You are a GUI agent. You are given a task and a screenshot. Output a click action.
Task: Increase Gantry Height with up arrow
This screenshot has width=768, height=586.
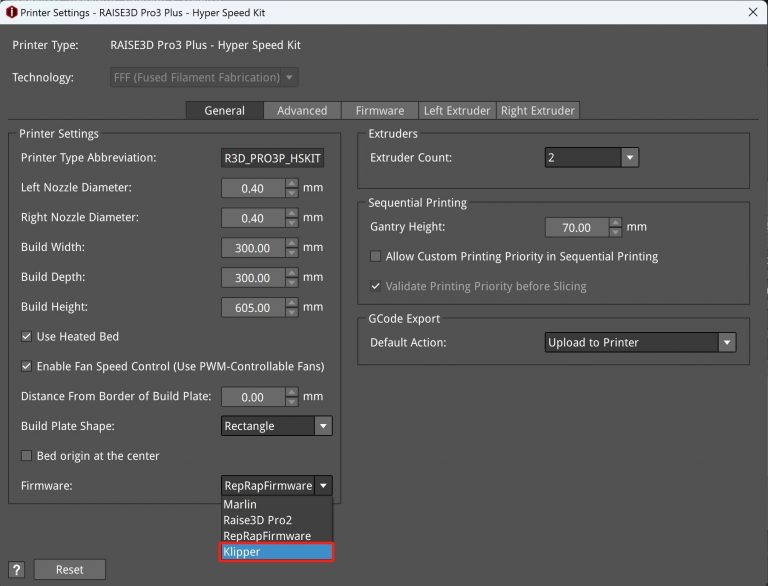[616, 222]
